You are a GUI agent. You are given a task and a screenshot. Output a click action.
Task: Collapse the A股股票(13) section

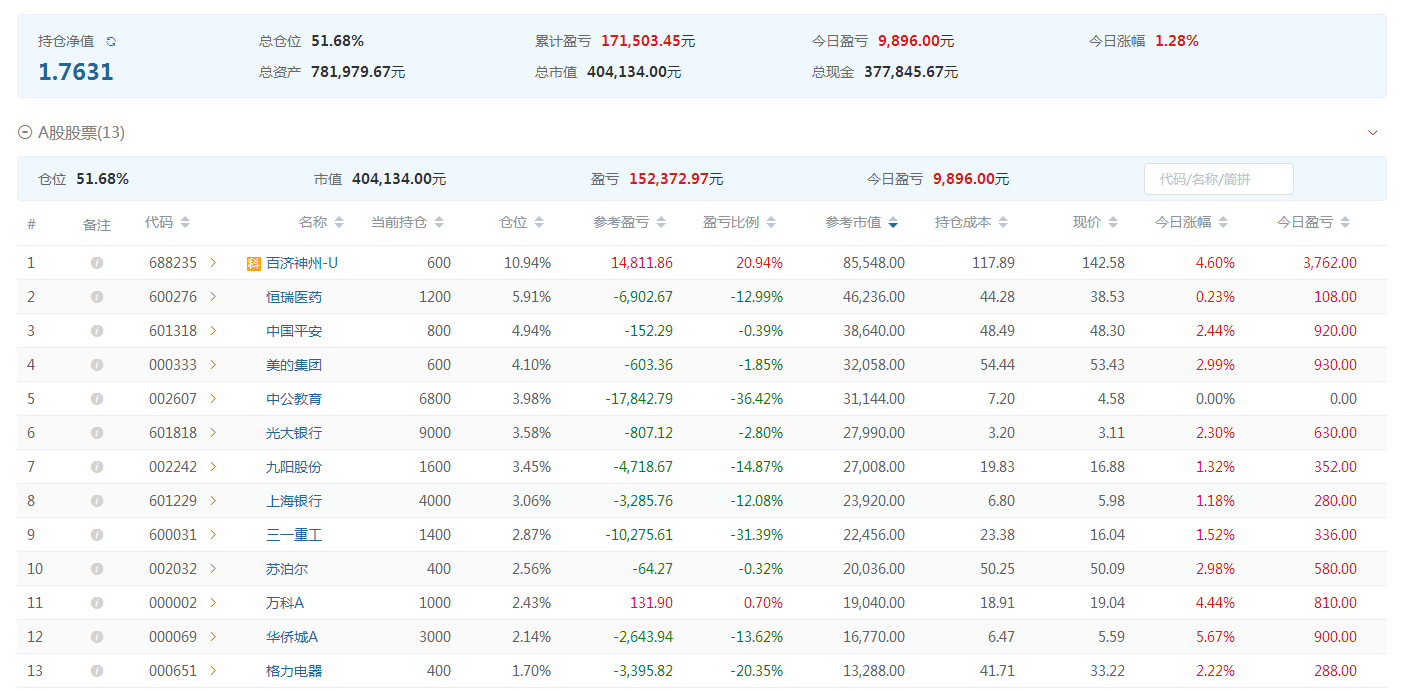coord(25,133)
